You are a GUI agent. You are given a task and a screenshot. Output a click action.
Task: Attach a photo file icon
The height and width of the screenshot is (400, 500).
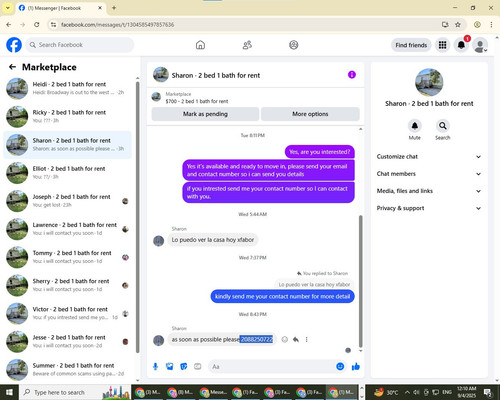pos(170,367)
